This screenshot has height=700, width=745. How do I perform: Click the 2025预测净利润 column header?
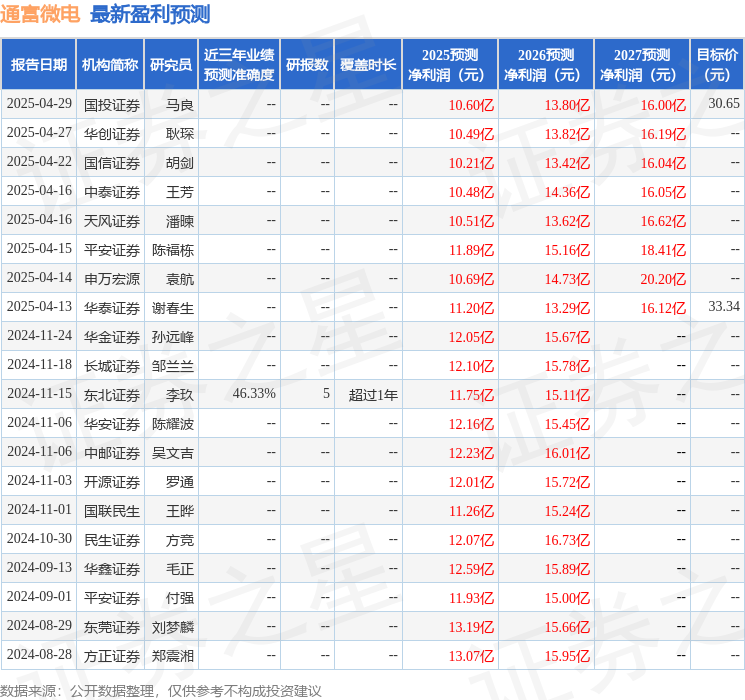450,64
